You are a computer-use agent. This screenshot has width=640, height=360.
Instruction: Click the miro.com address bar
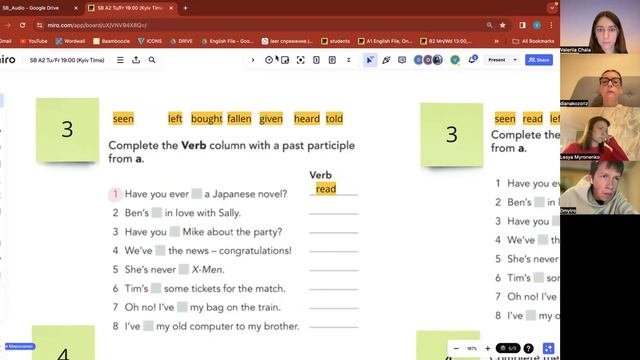261,25
